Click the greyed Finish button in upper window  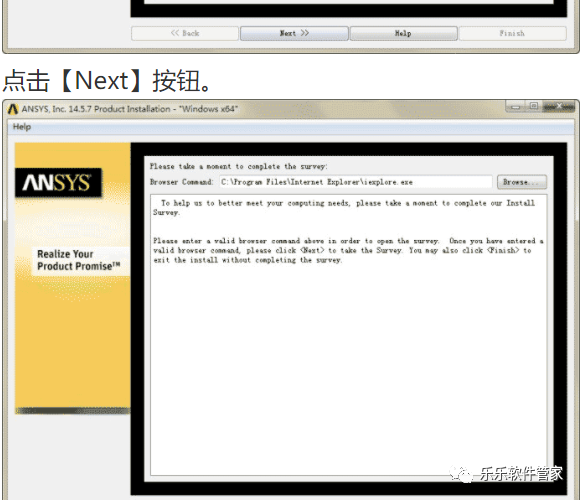(512, 33)
